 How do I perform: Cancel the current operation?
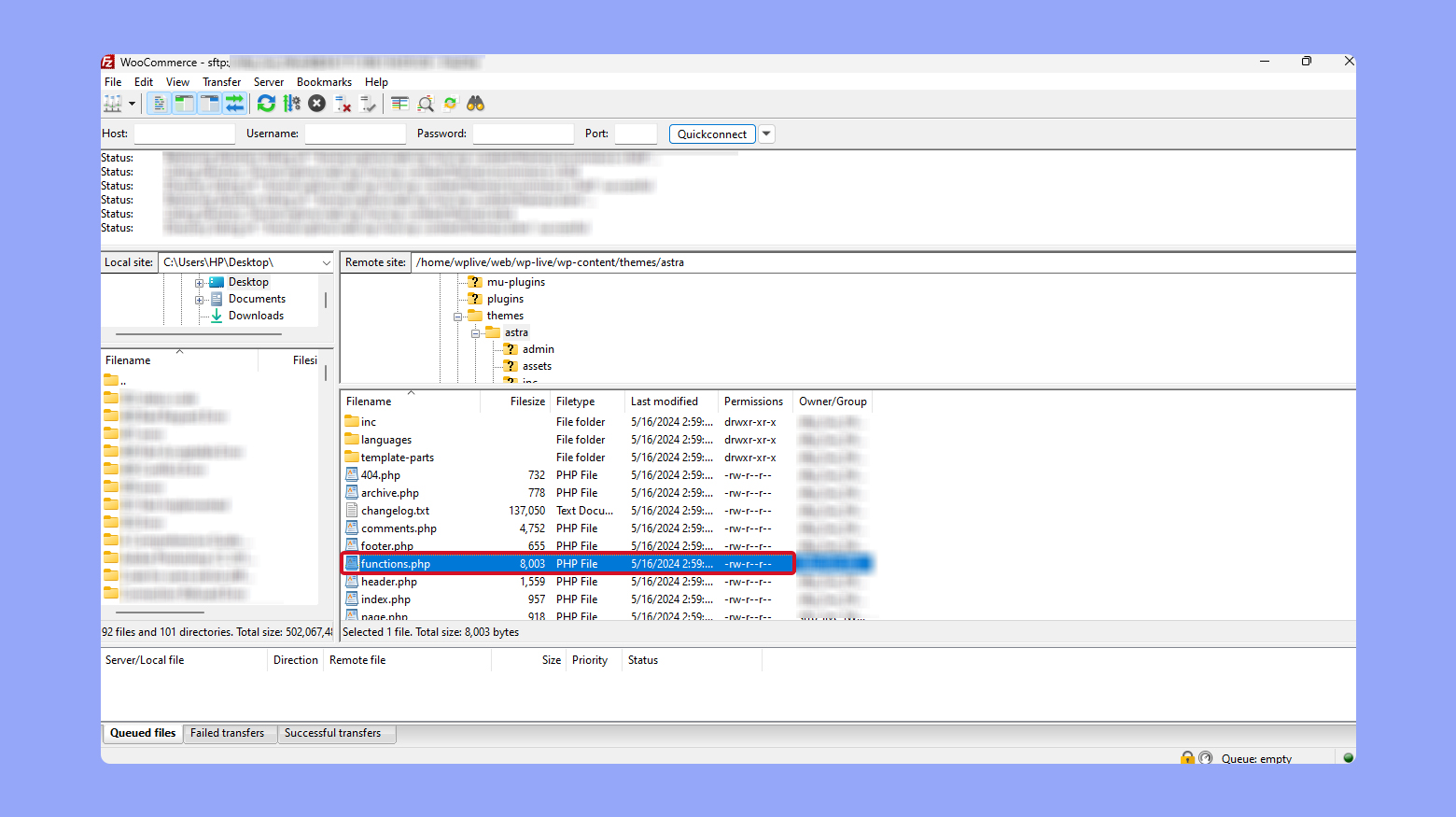coord(317,104)
